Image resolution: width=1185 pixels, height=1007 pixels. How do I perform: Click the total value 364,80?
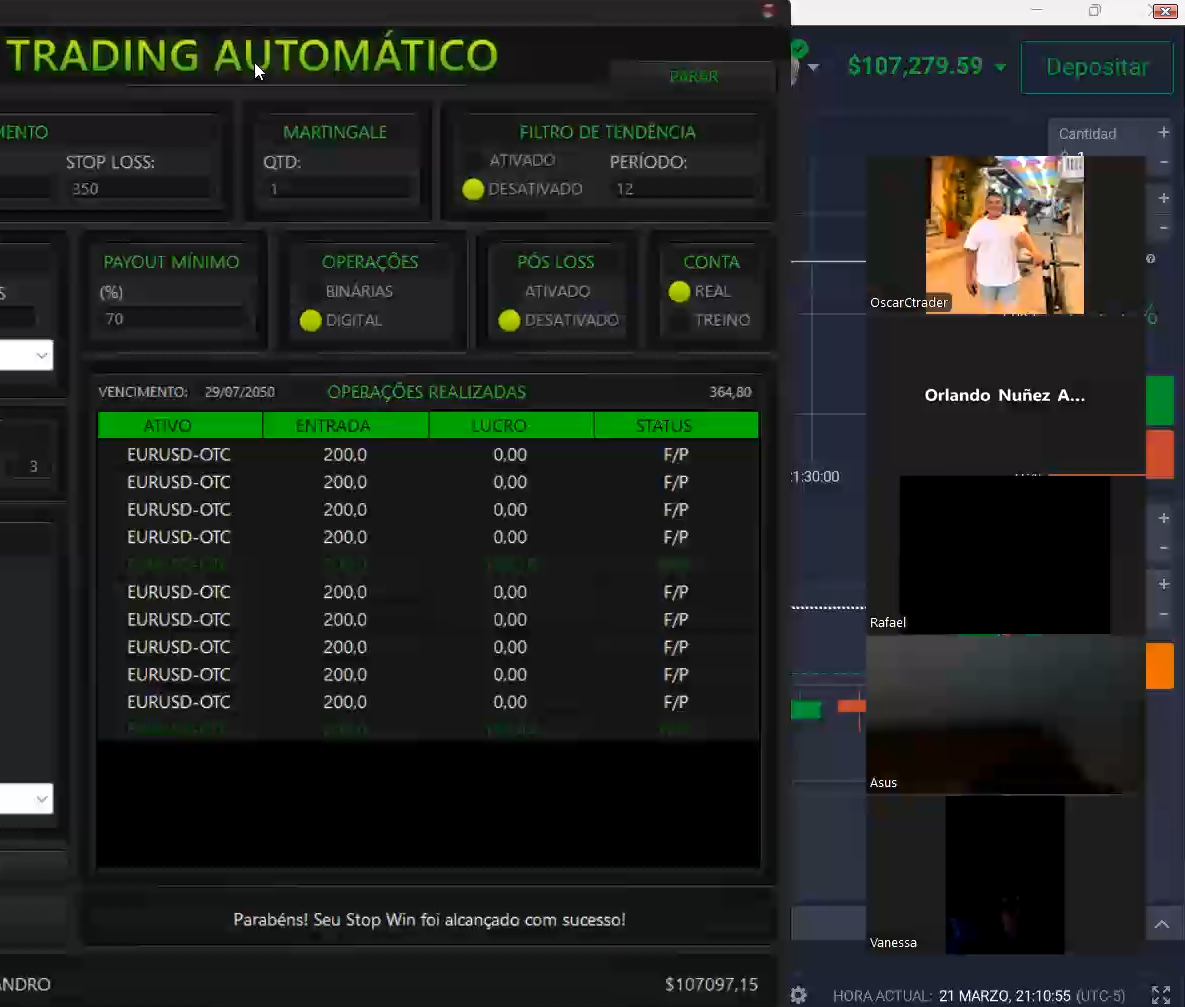(x=730, y=392)
